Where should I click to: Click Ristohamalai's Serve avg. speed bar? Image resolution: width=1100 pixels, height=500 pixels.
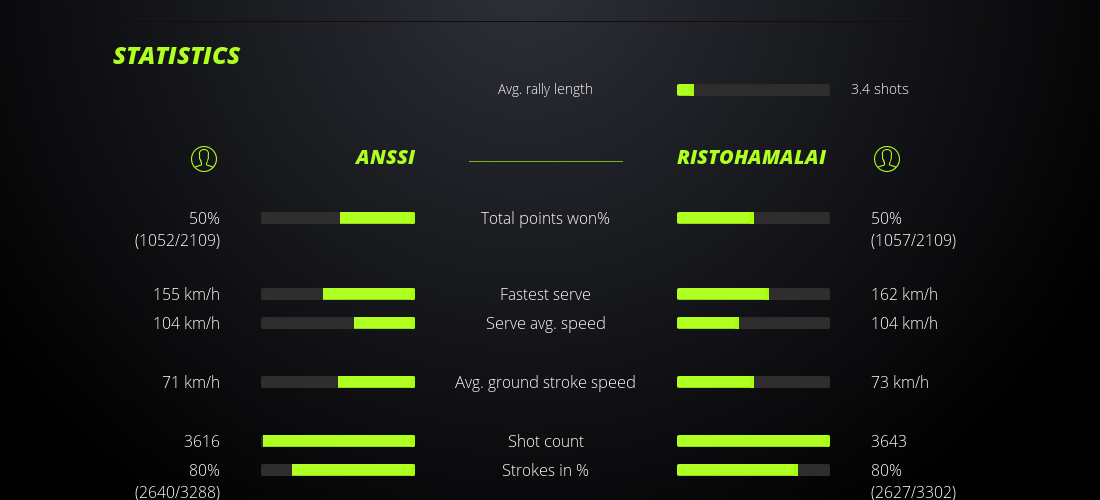coord(753,323)
